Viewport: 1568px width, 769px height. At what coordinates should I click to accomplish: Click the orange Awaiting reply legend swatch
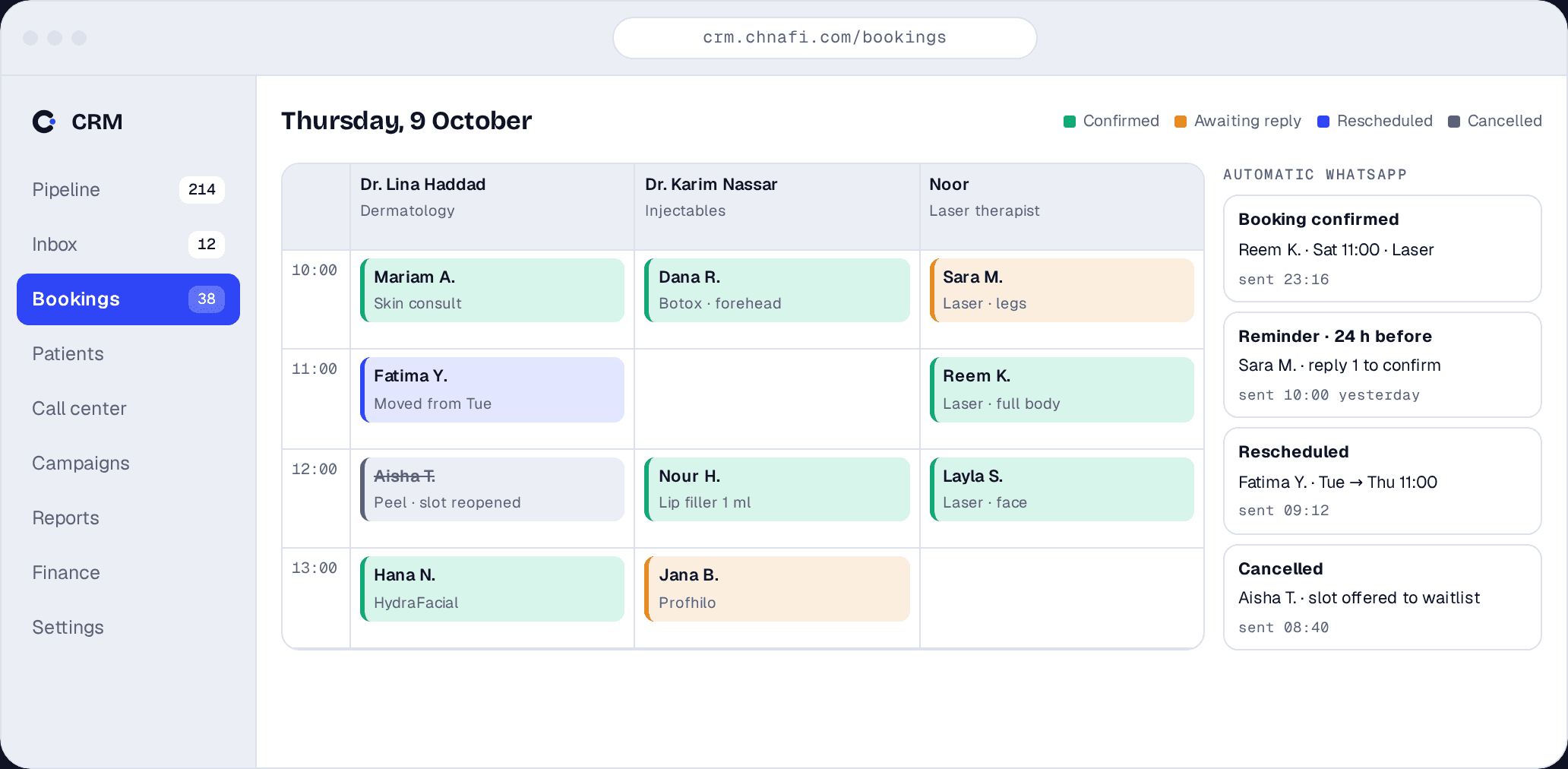[x=1181, y=122]
